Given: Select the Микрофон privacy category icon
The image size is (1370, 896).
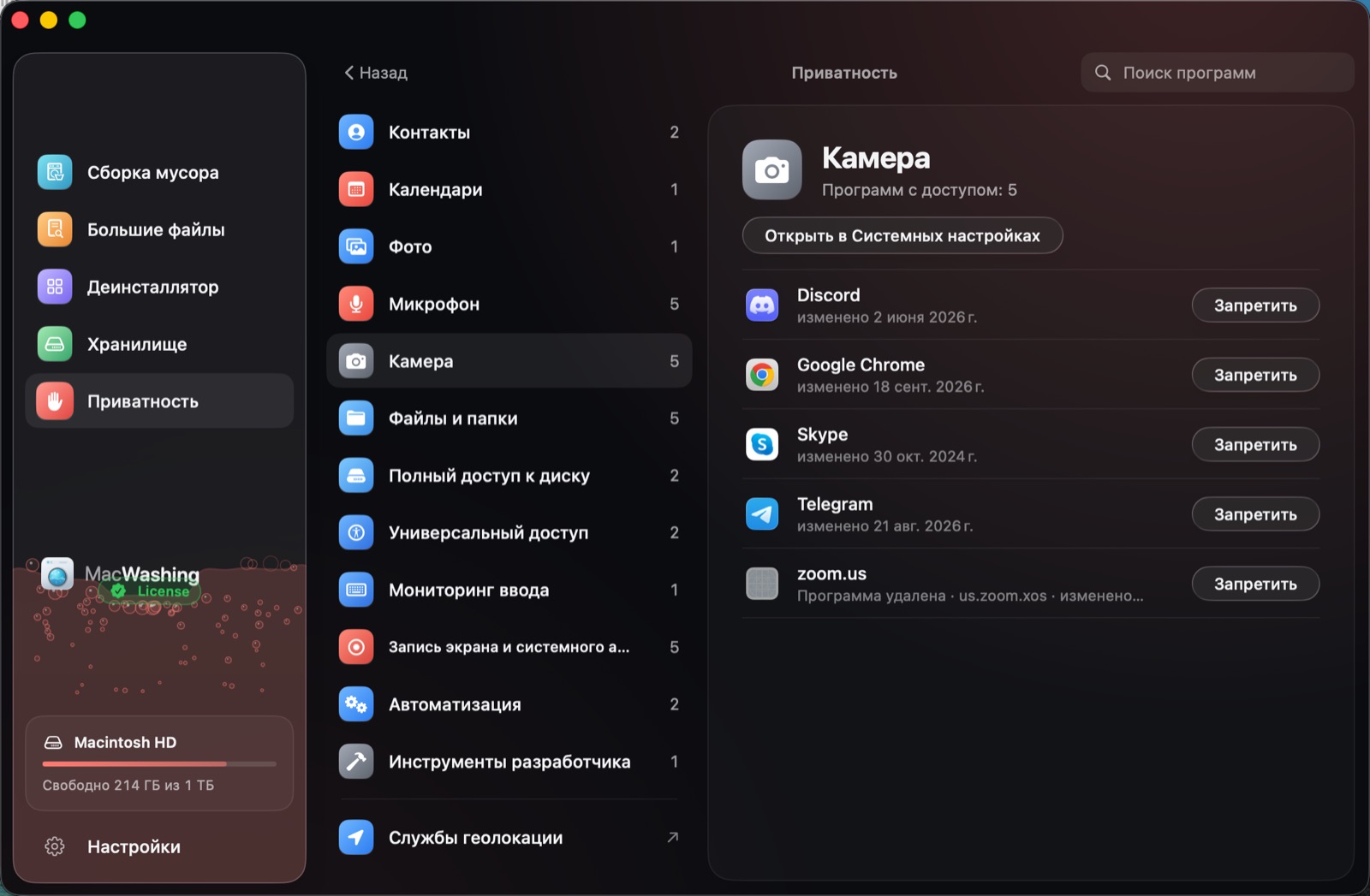Looking at the screenshot, I should [x=356, y=304].
